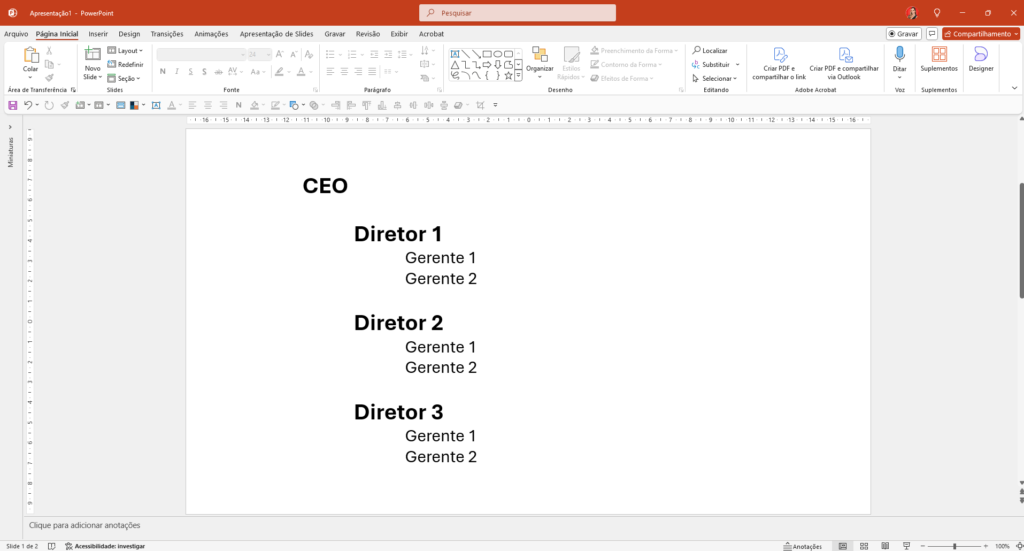The image size is (1024, 551).
Task: Expand the Miniaturas thumbnail pane
Action: [x=11, y=127]
